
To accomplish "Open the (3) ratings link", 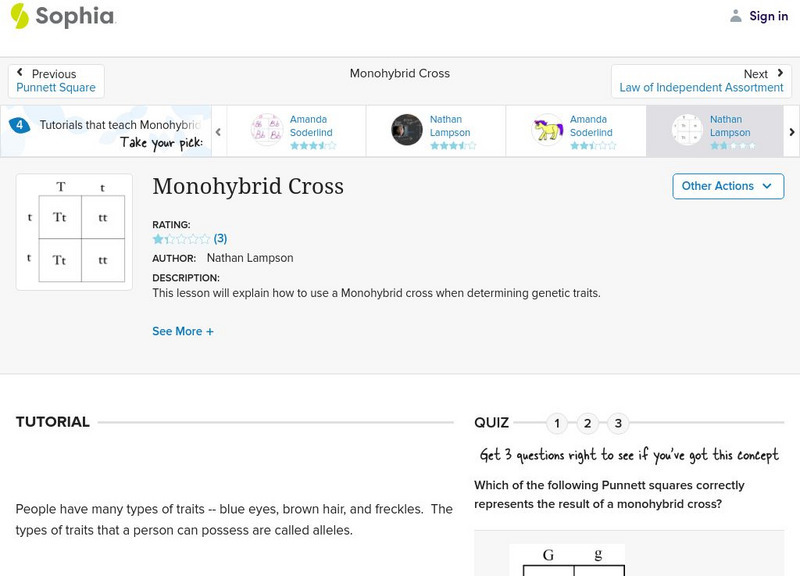I will coord(220,240).
